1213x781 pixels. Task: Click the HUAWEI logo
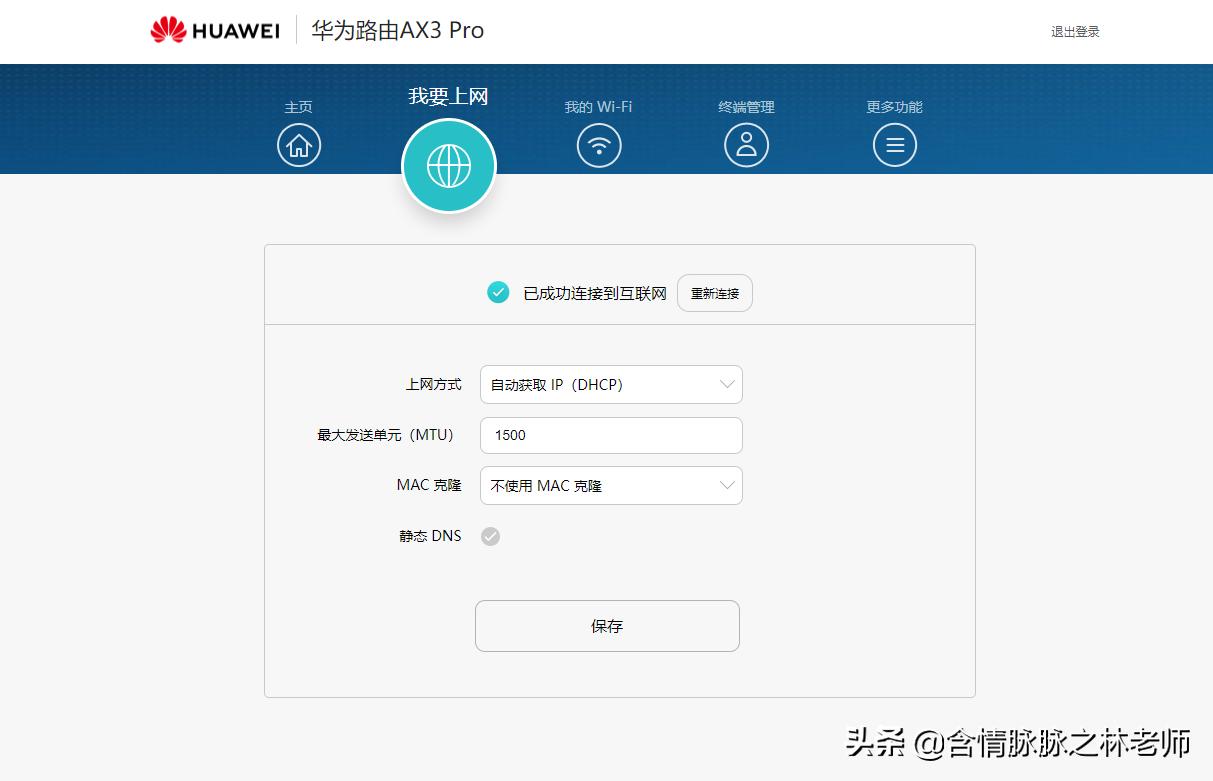click(x=213, y=29)
